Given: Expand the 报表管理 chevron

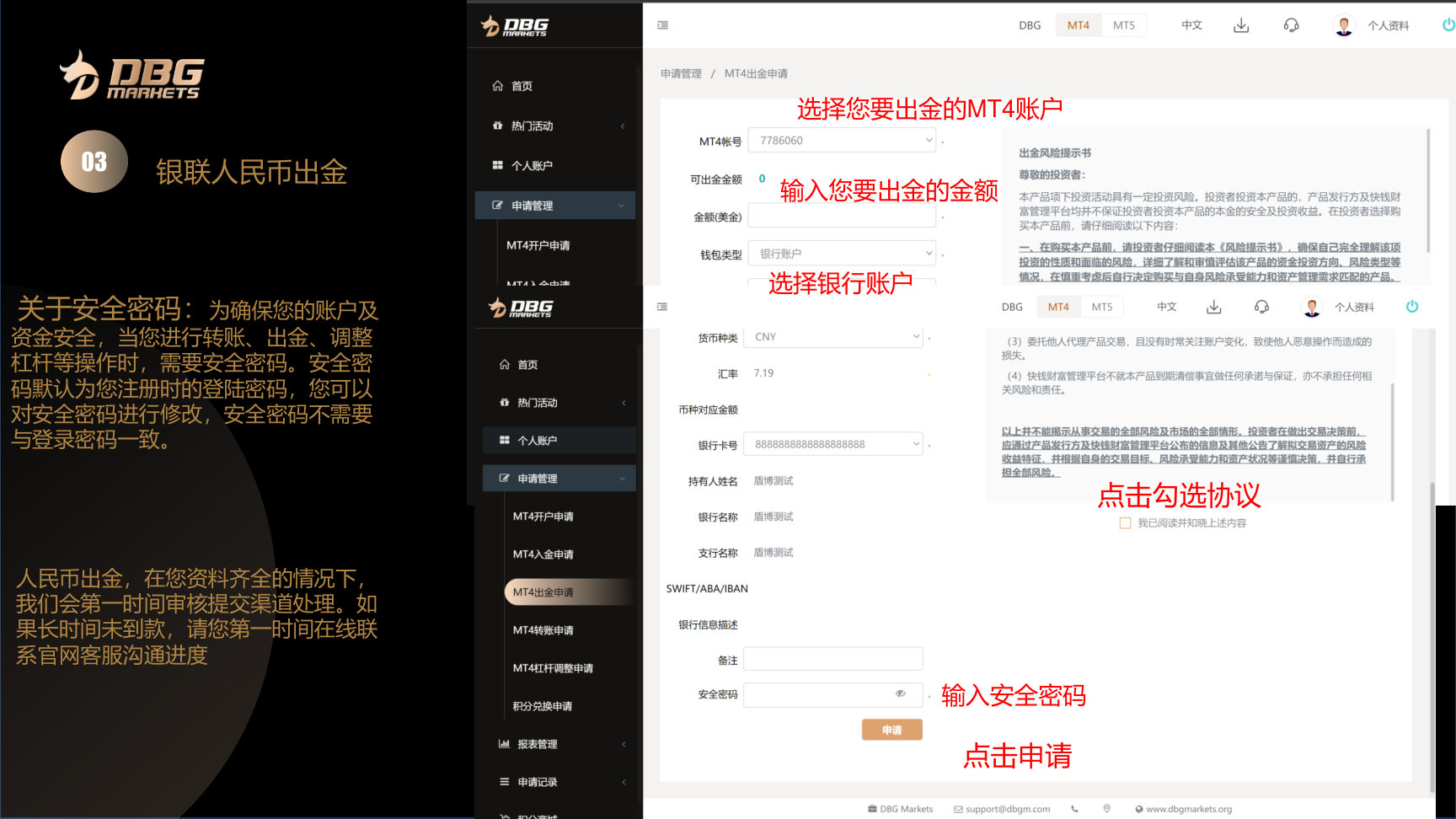Looking at the screenshot, I should tap(624, 744).
